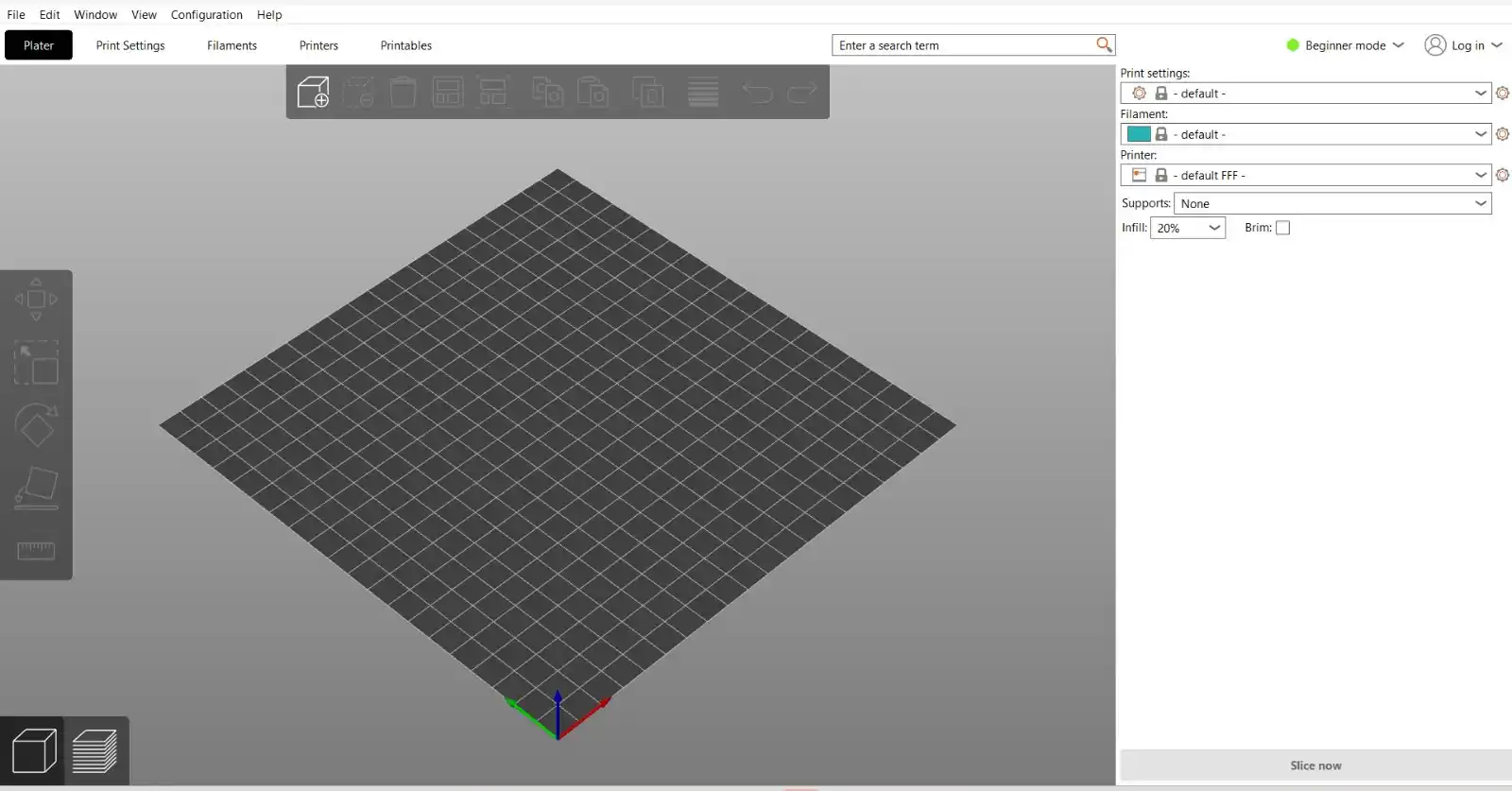The image size is (1512, 791).
Task: Open print settings via its gear icon
Action: coord(1503,94)
